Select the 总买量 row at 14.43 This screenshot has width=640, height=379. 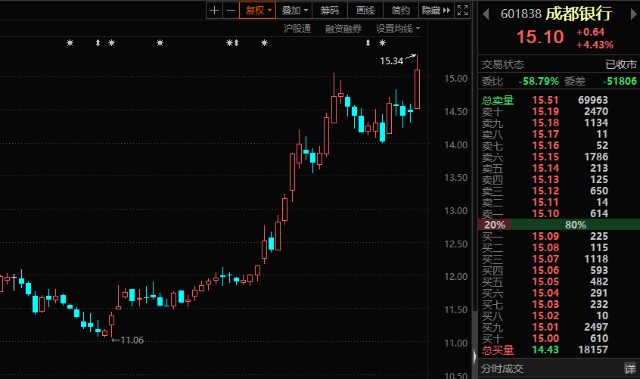click(559, 350)
